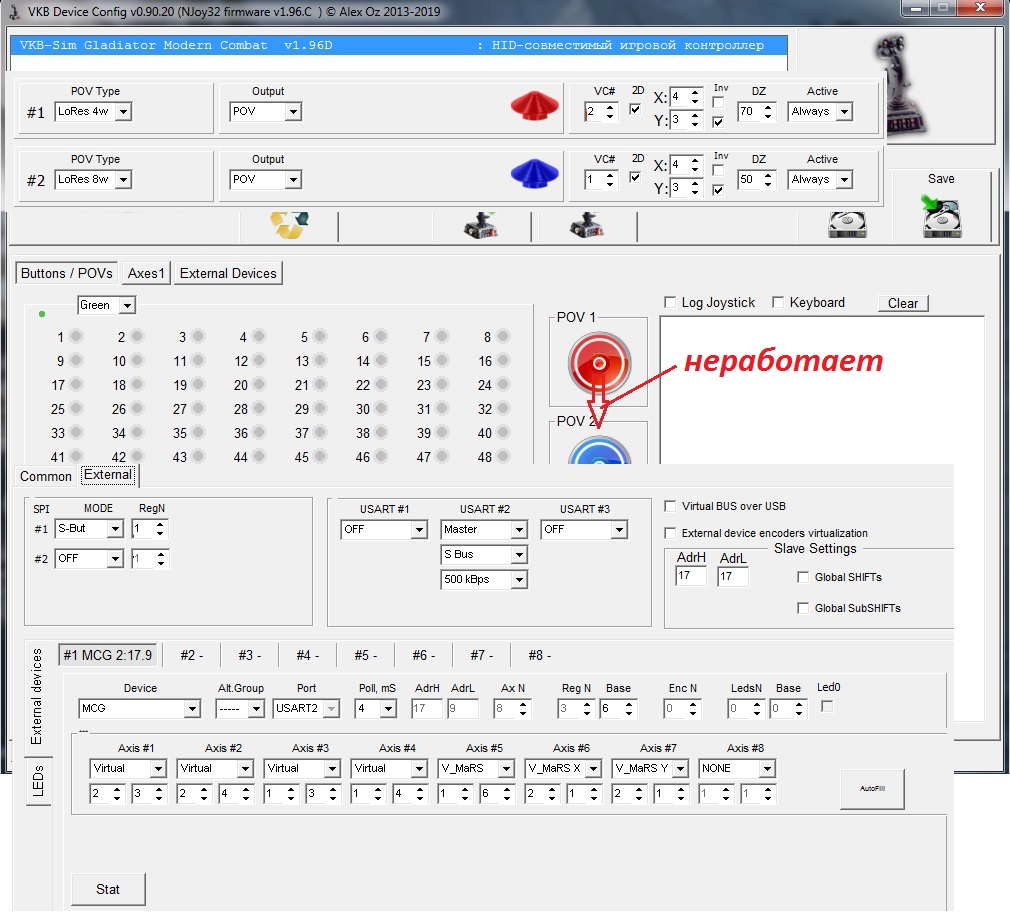
Task: Click the AutoFill button
Action: [x=872, y=788]
